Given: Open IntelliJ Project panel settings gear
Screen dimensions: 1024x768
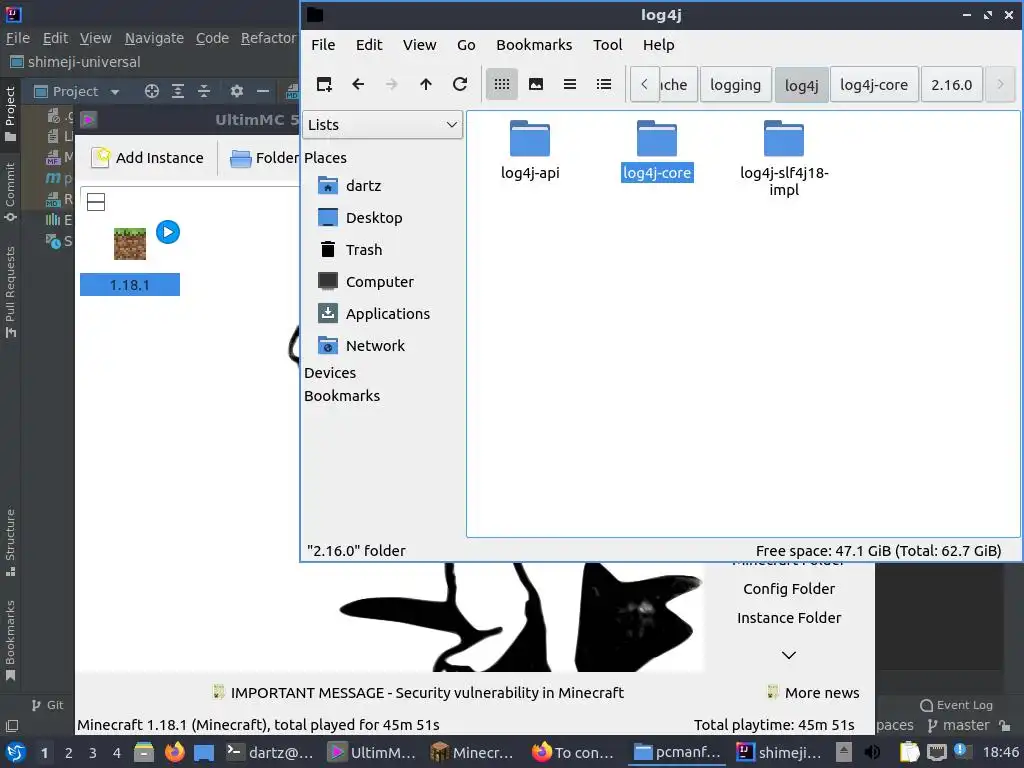Looking at the screenshot, I should (236, 91).
